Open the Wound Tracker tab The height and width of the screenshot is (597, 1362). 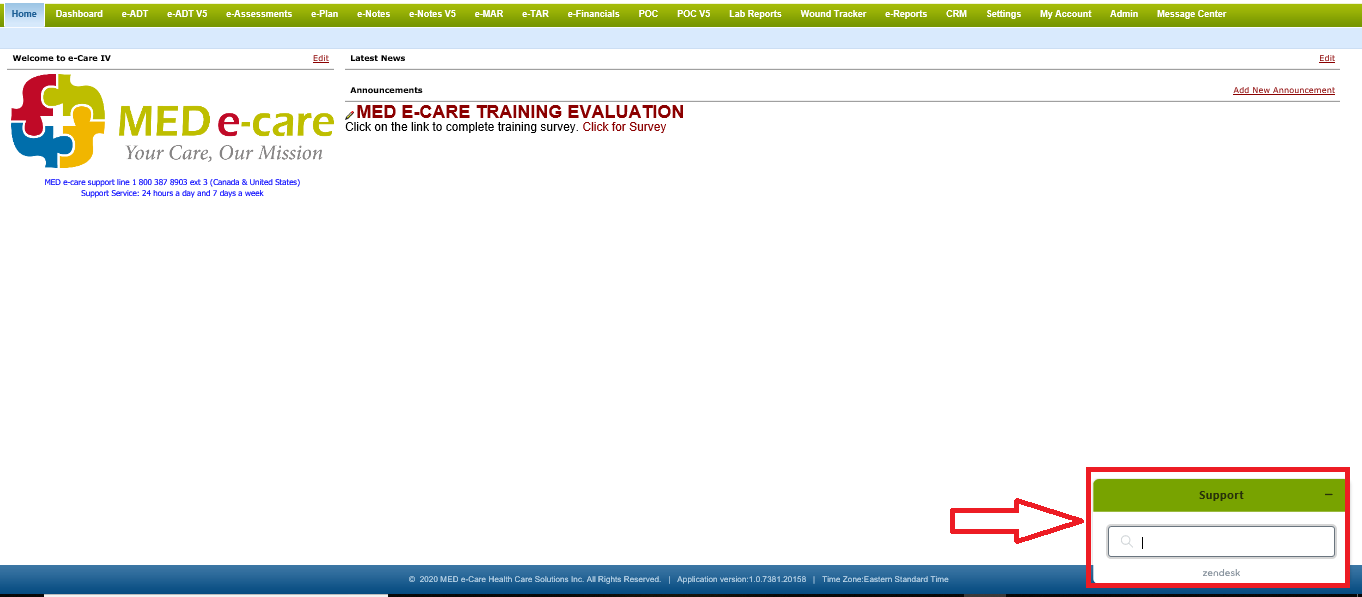(x=833, y=14)
